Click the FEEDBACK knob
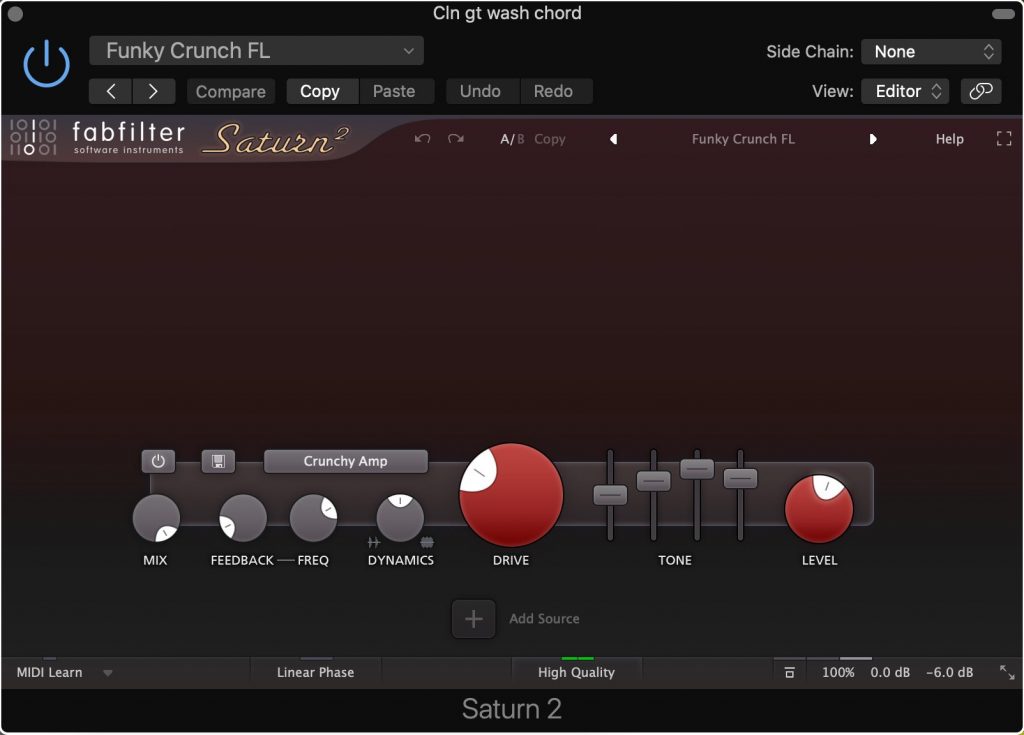The width and height of the screenshot is (1024, 735). pyautogui.click(x=243, y=518)
